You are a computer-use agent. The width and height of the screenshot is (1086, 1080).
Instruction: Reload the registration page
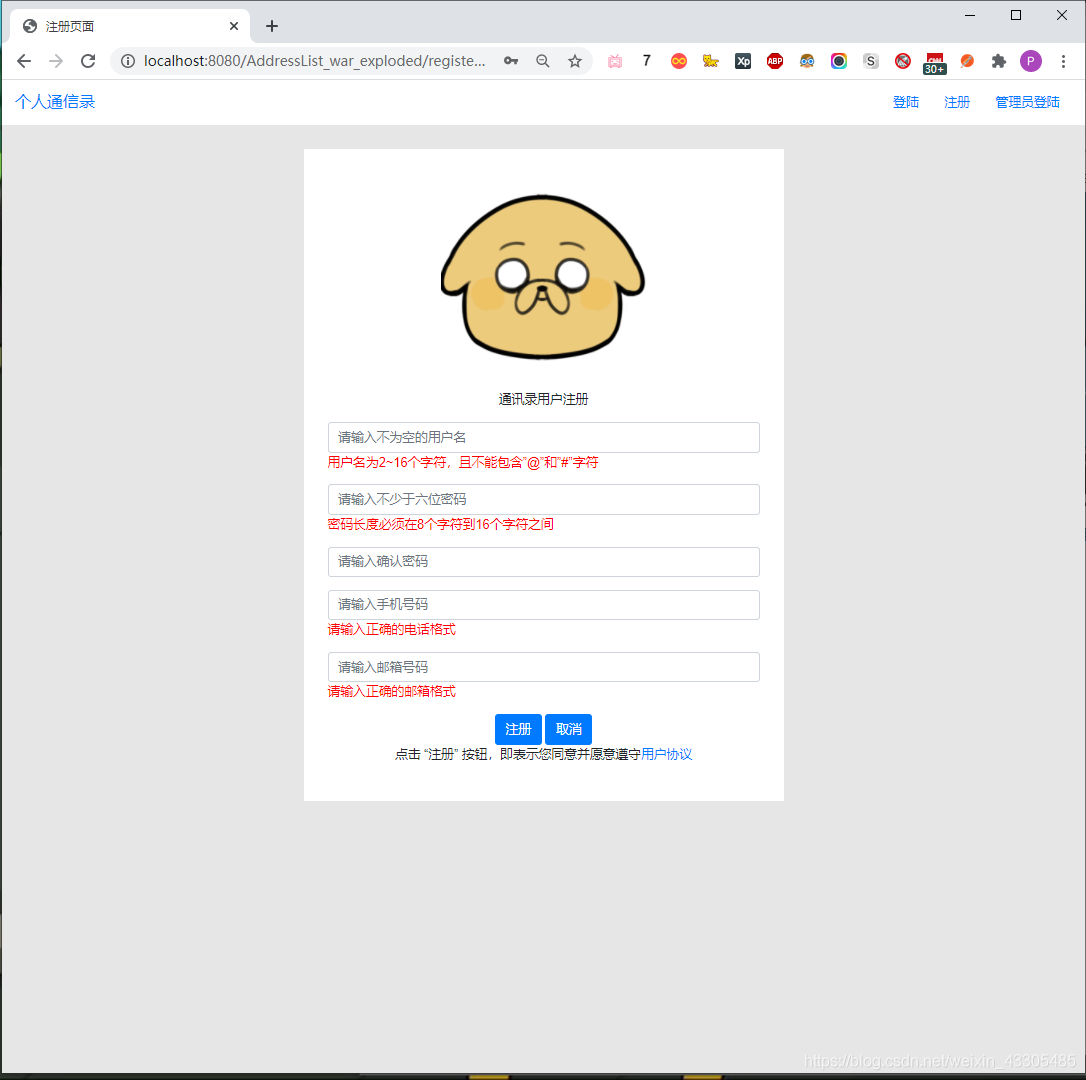88,61
